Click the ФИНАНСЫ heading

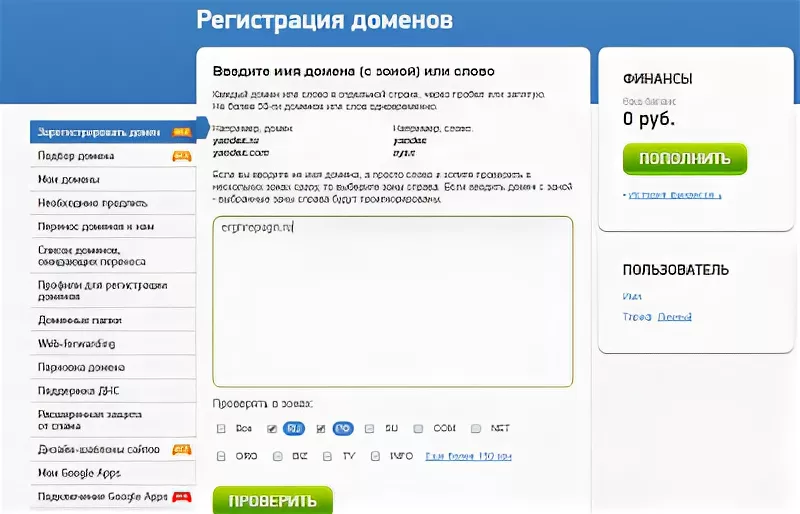tap(658, 79)
